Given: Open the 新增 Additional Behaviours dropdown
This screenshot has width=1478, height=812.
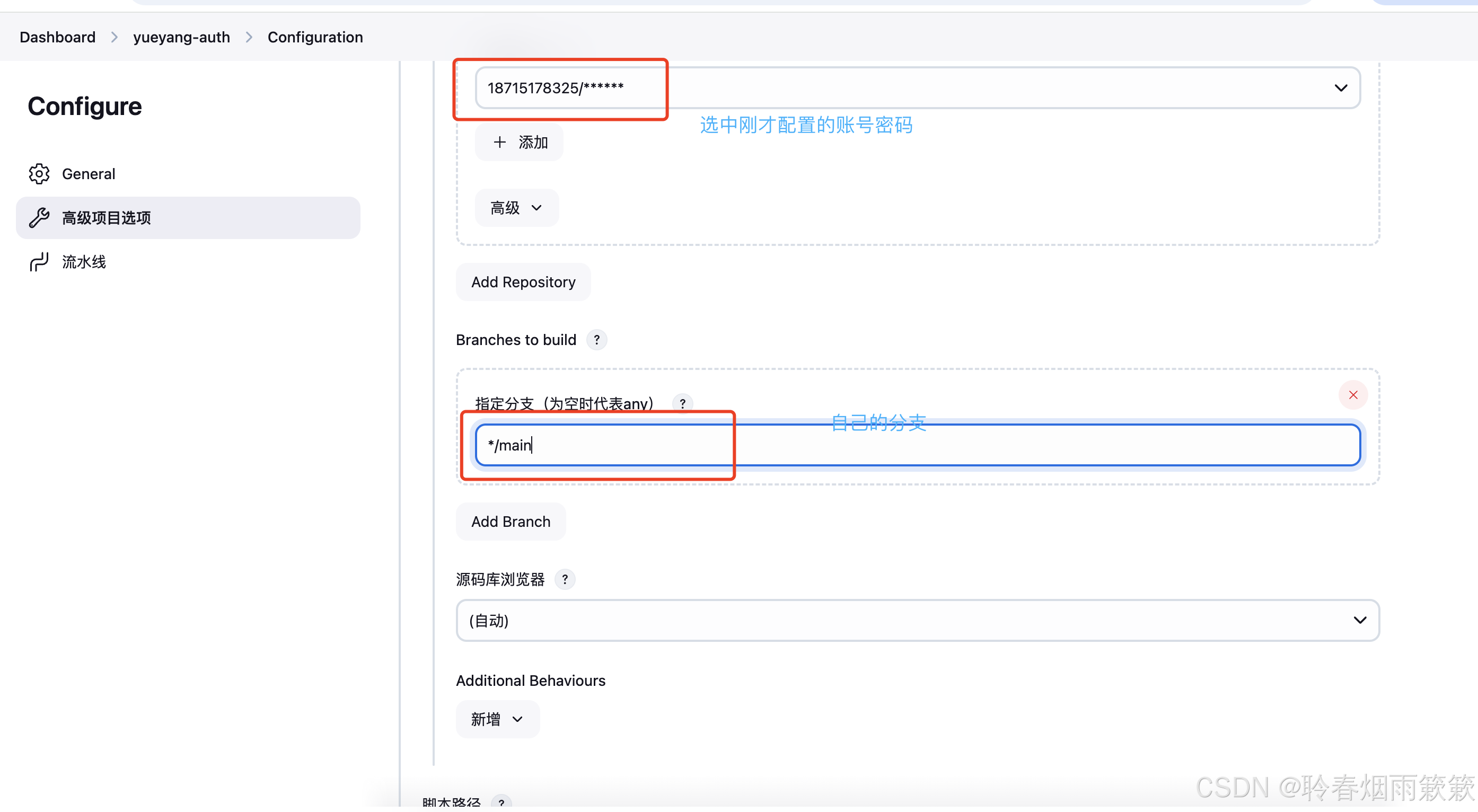Looking at the screenshot, I should click(x=497, y=719).
